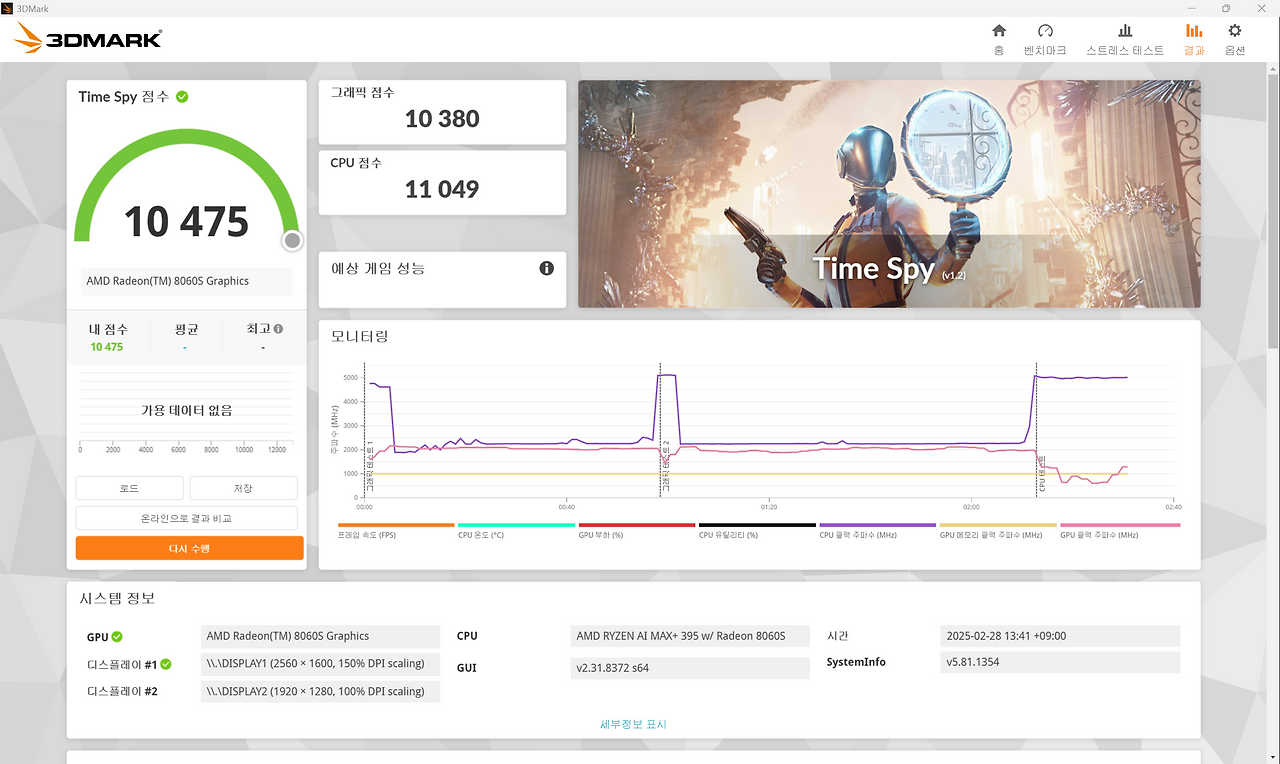The height and width of the screenshot is (764, 1280).
Task: Toggle the CPU 유틸리티 (%) legend swatch
Action: (x=757, y=525)
